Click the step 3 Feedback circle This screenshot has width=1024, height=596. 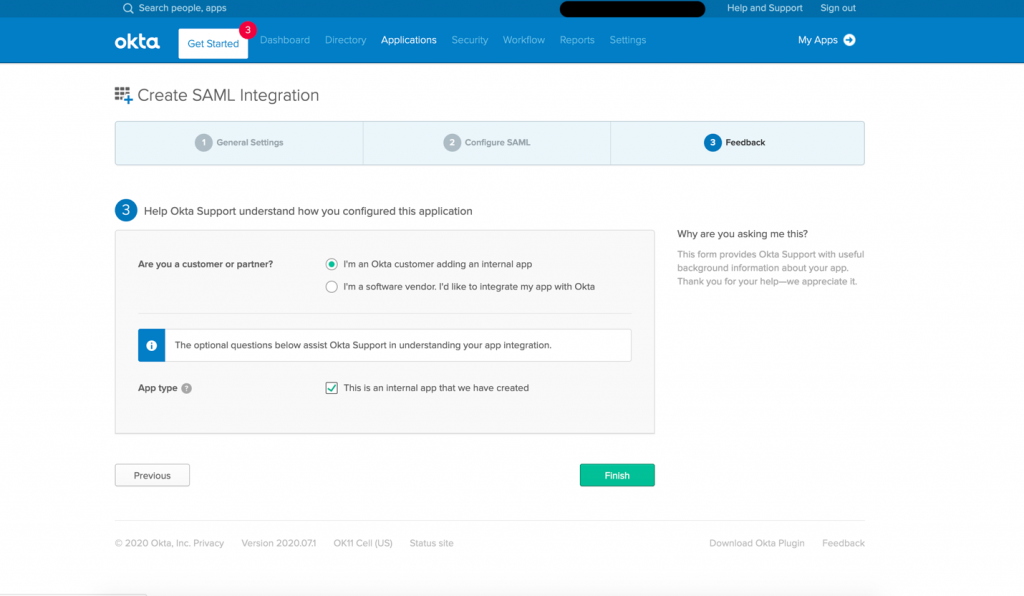(711, 142)
